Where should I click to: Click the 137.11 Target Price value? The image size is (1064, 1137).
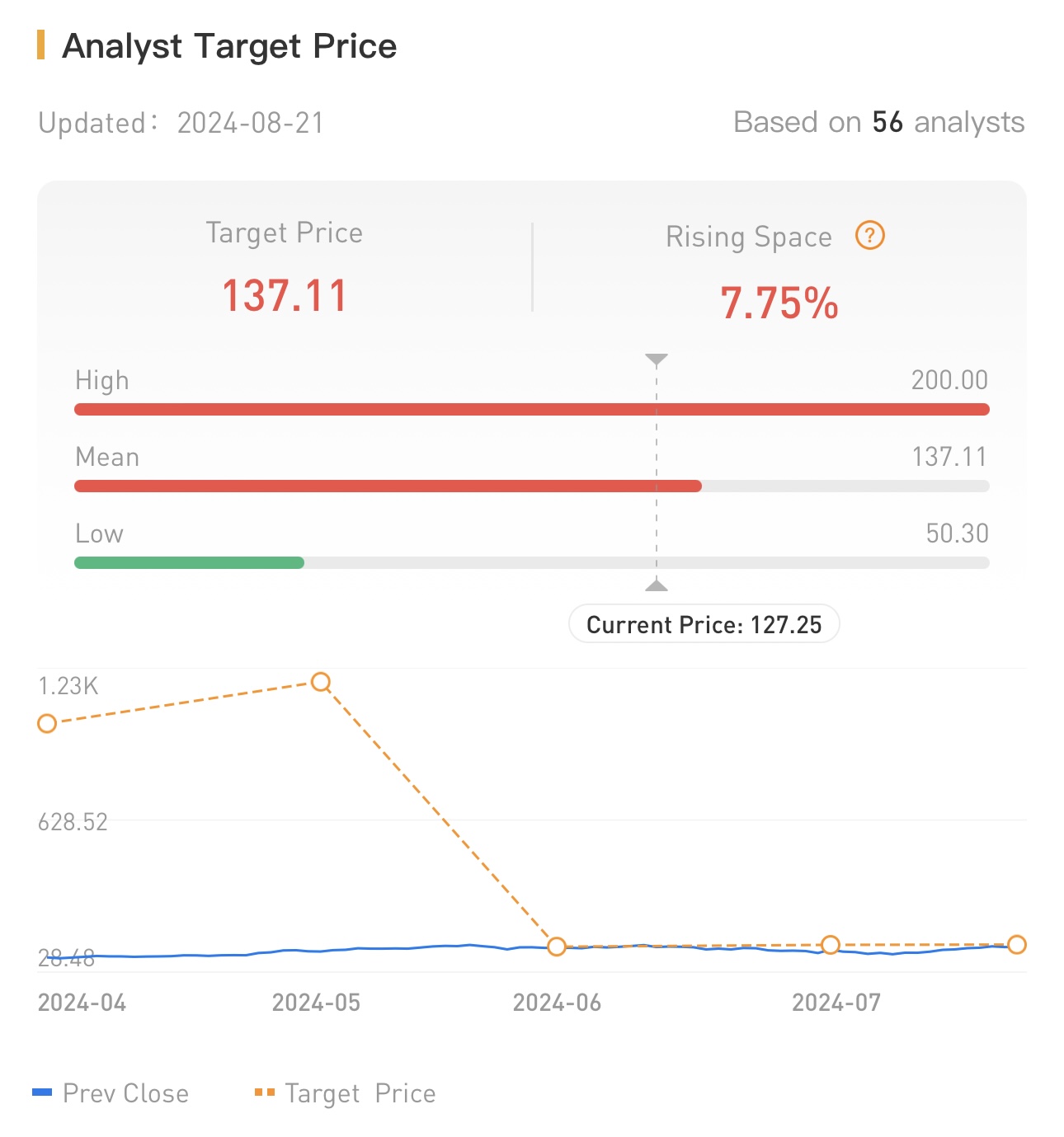point(285,295)
